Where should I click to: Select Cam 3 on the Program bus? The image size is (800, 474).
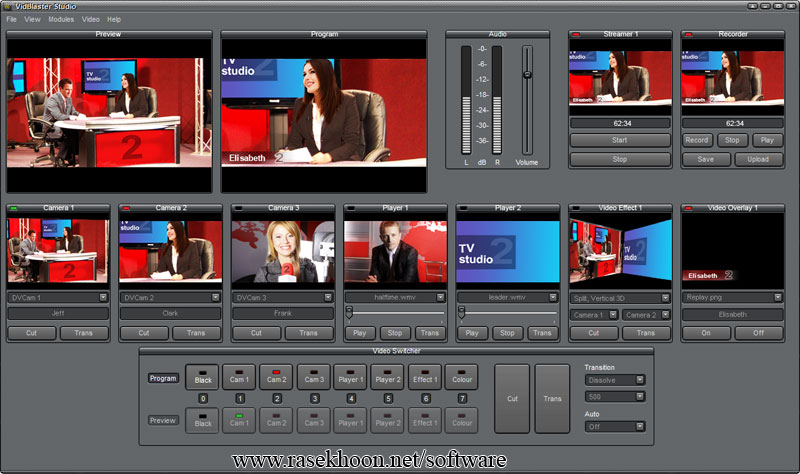point(314,377)
